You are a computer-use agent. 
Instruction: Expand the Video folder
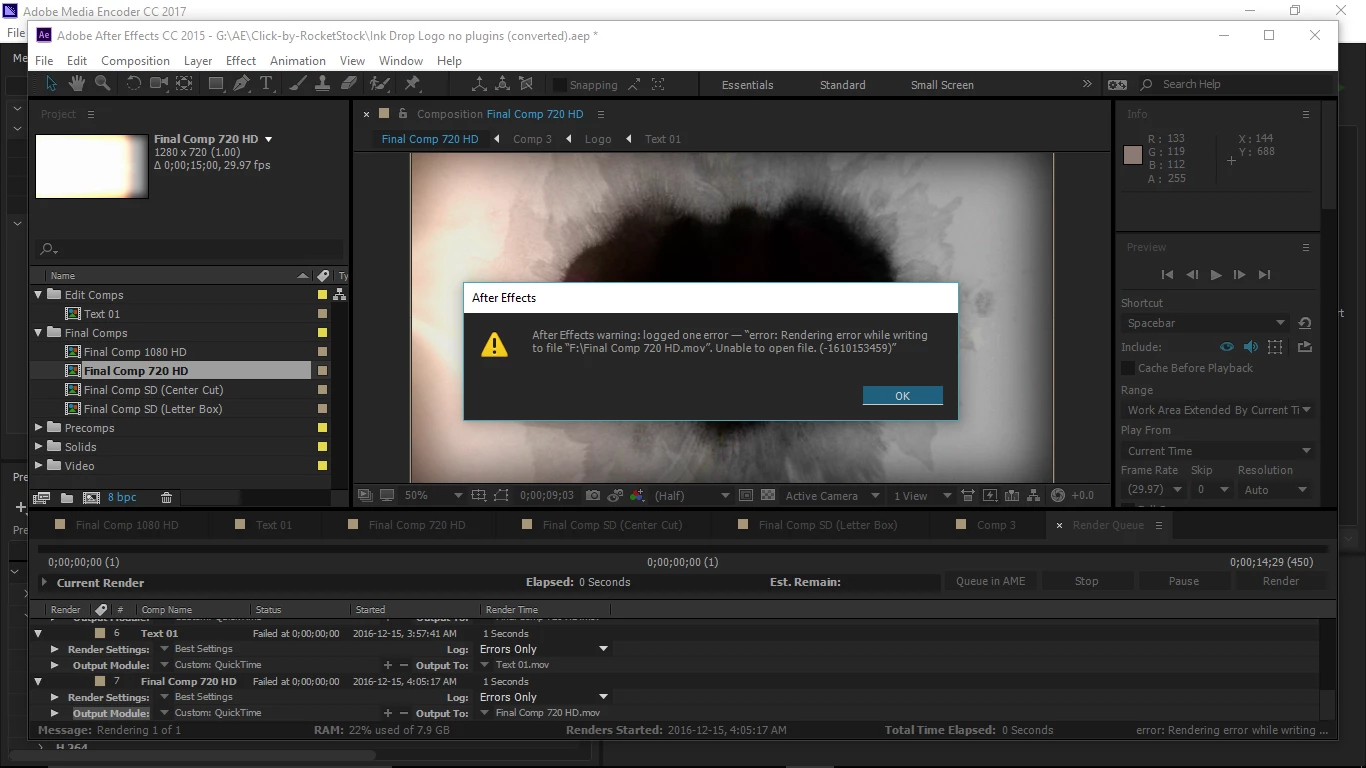click(39, 466)
